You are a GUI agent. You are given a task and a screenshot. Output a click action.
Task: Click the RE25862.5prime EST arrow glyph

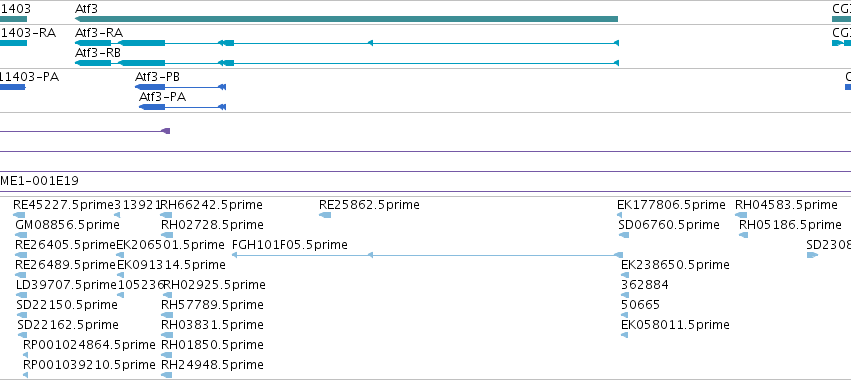[325, 215]
